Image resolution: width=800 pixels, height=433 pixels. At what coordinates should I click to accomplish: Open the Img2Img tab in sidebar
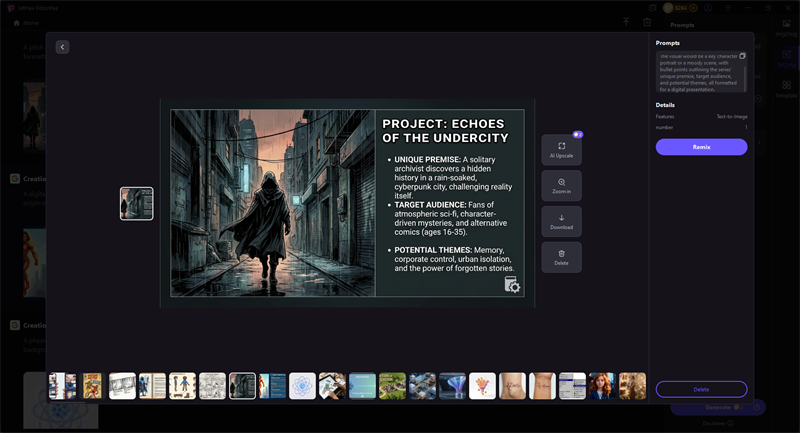(786, 26)
